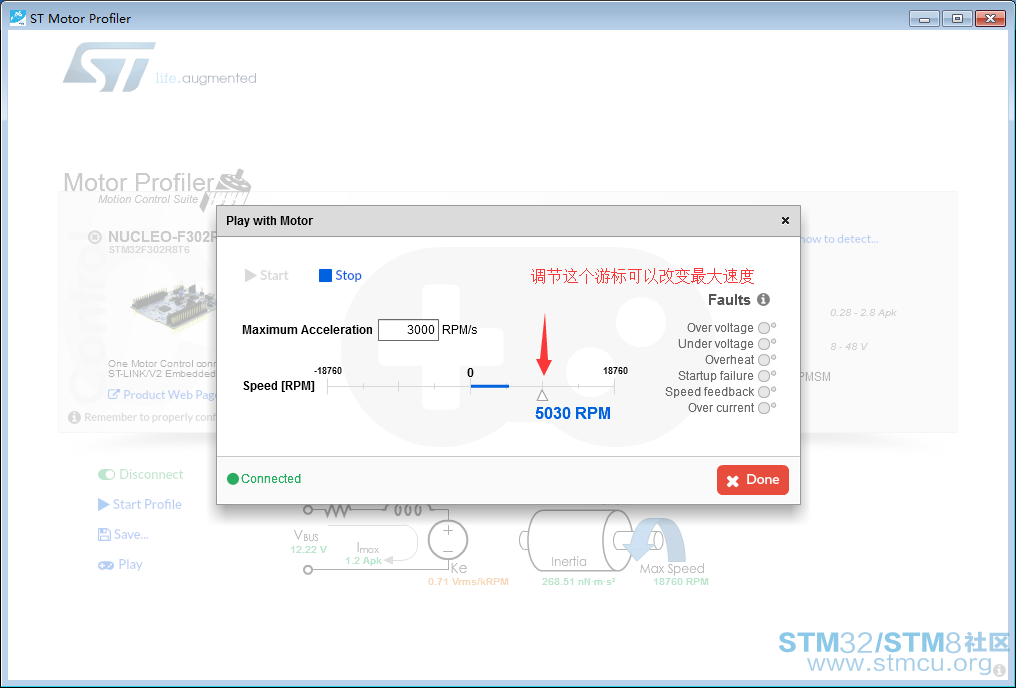The height and width of the screenshot is (688, 1016).
Task: Click the Inertia 268.51 value
Action: 579,582
